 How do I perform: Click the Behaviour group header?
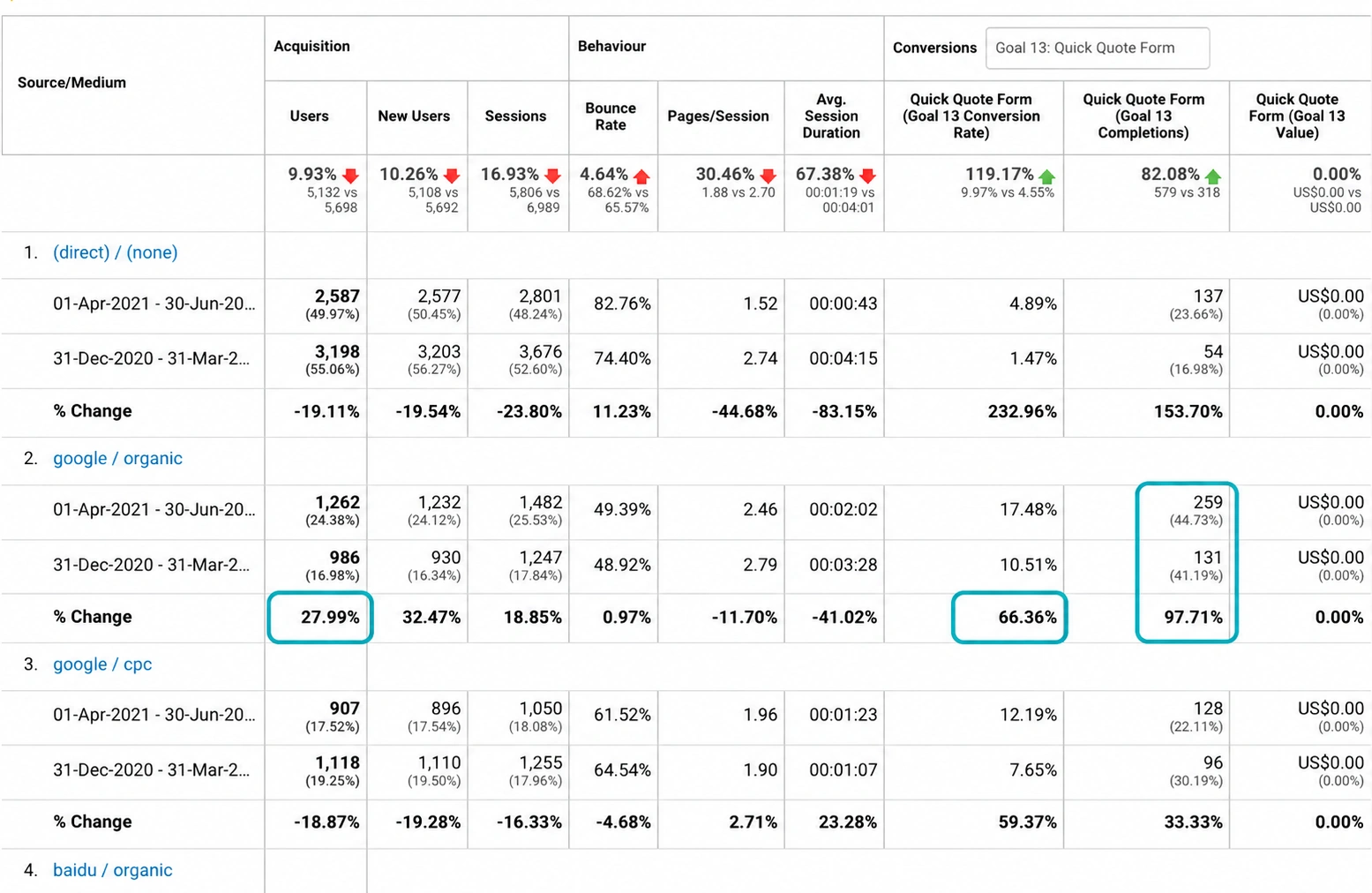point(611,46)
